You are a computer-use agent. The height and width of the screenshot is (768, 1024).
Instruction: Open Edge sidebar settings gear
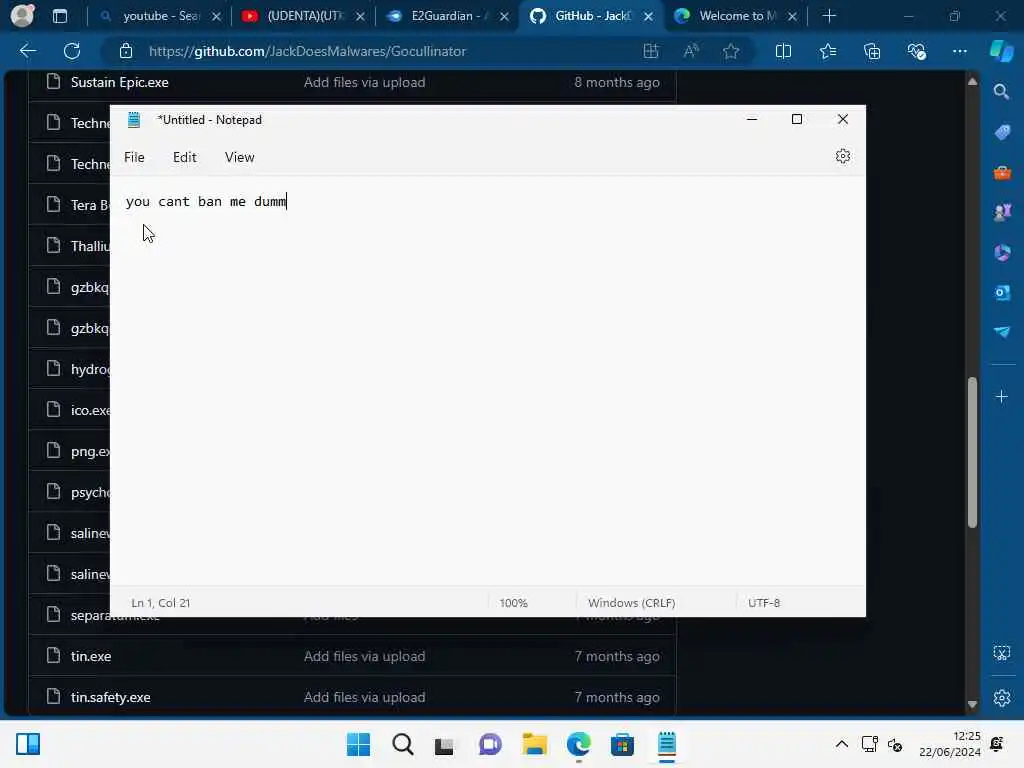pyautogui.click(x=1001, y=698)
